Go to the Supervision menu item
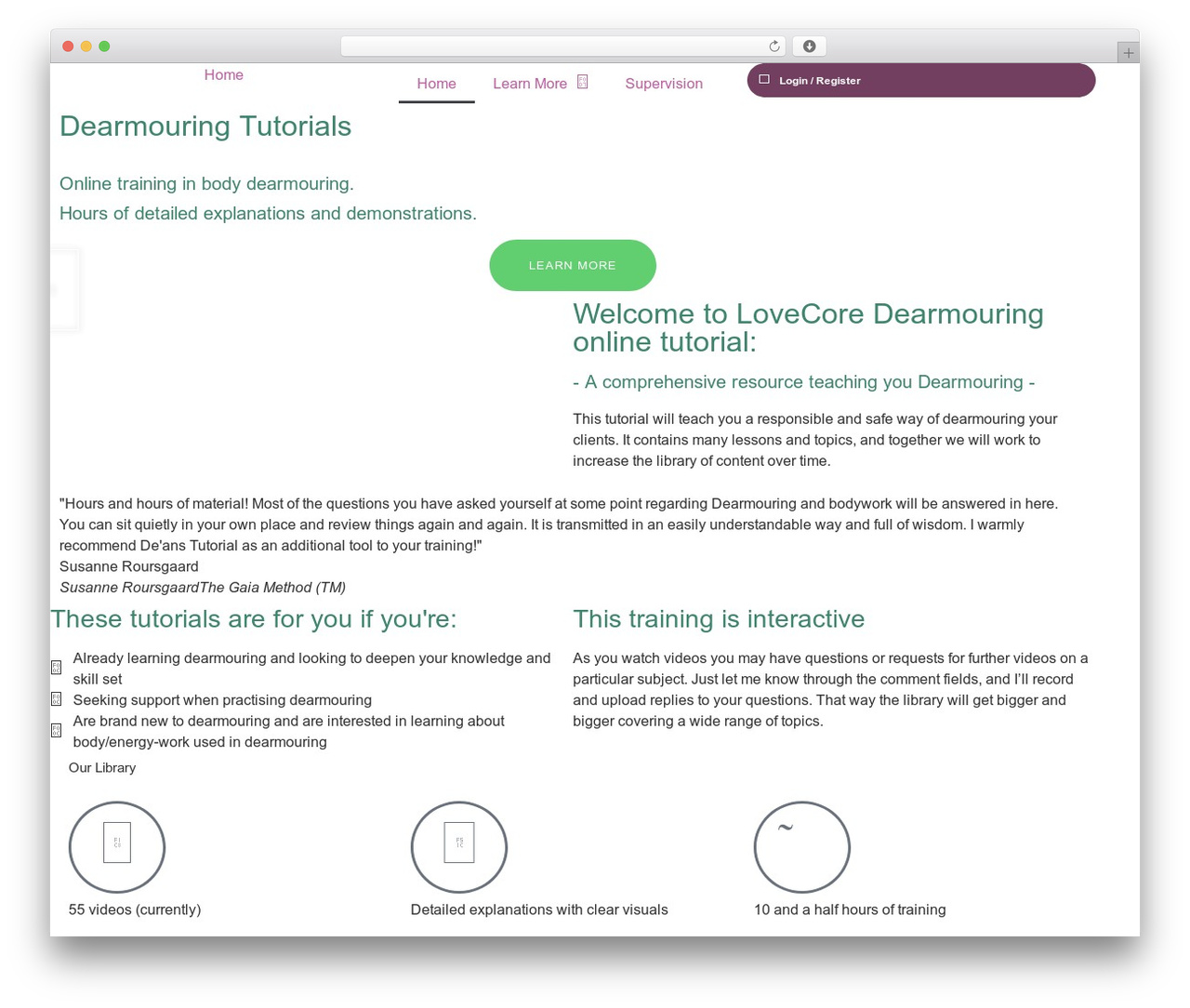 [664, 84]
